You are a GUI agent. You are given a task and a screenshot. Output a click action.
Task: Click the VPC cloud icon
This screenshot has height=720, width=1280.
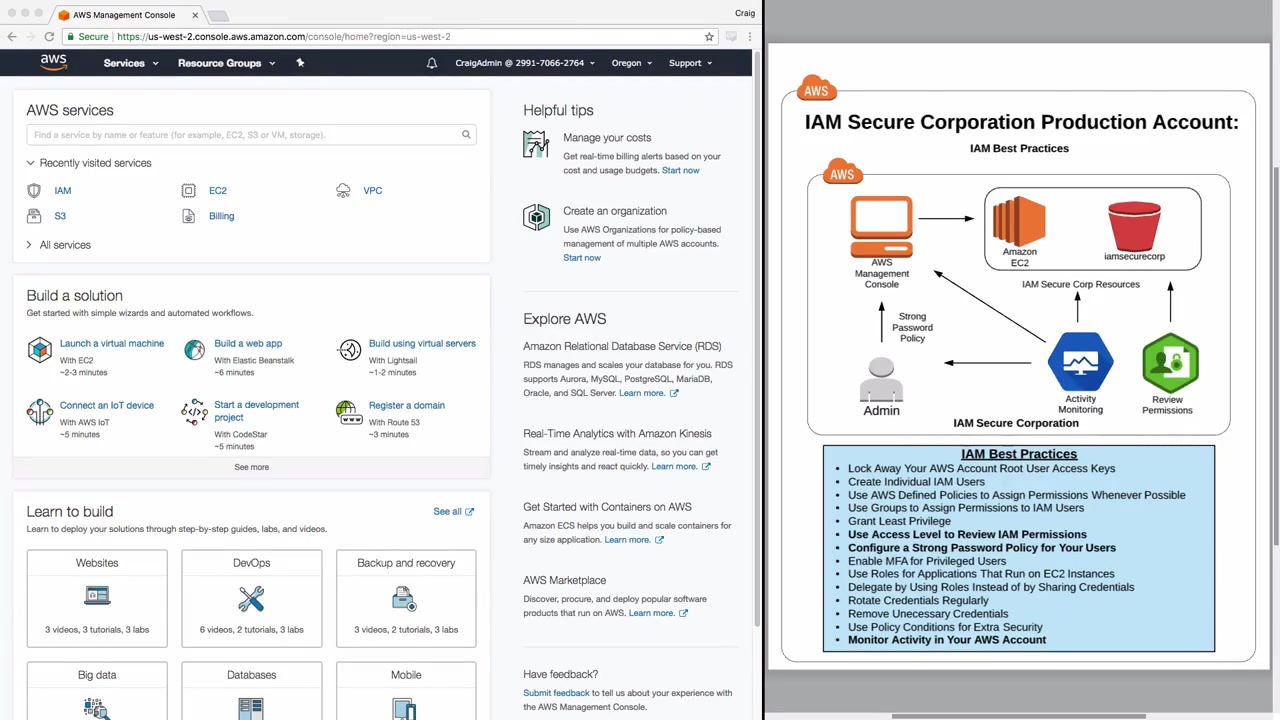pos(343,190)
